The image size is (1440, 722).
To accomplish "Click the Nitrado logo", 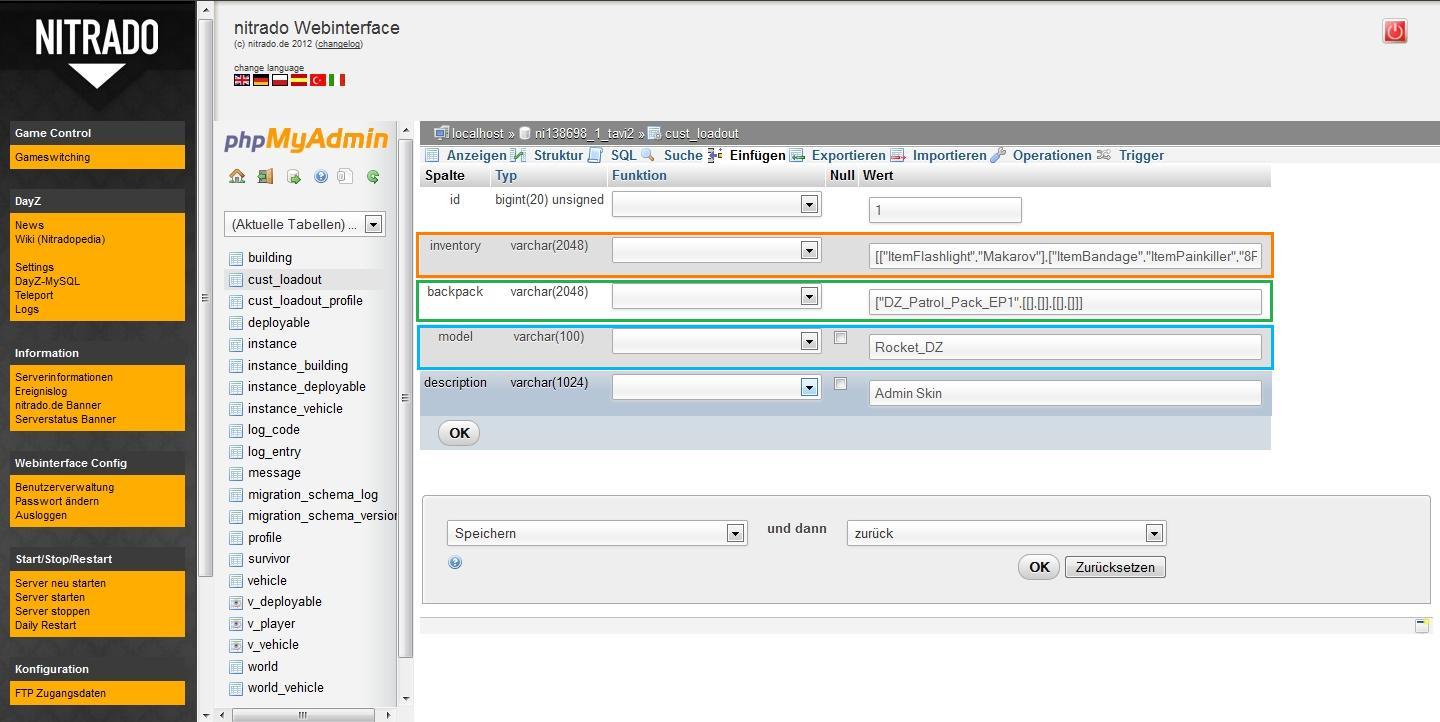I will (x=97, y=52).
